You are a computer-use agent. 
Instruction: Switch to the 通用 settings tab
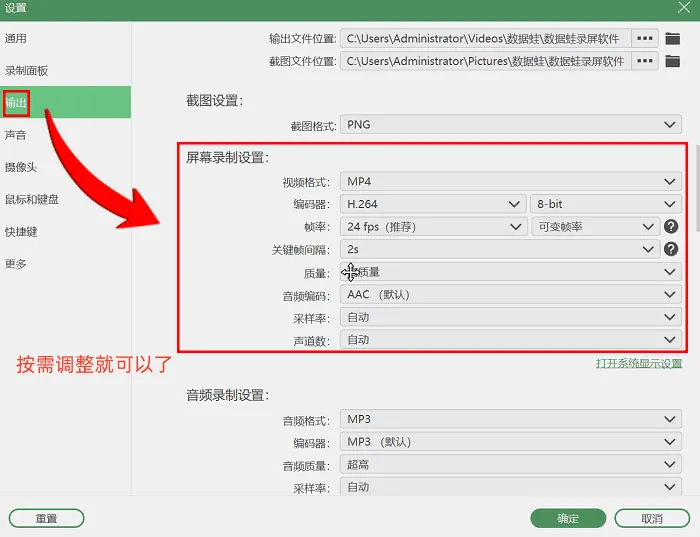[x=65, y=38]
